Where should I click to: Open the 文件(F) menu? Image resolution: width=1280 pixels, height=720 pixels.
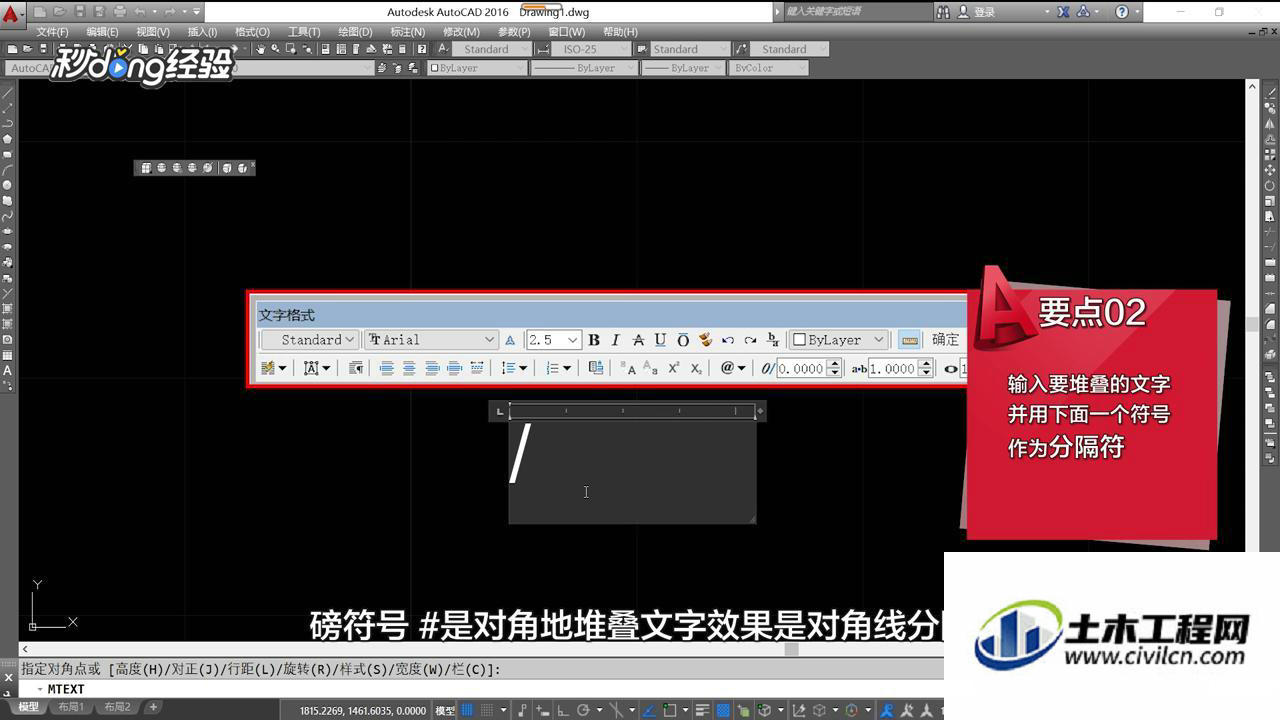[52, 32]
